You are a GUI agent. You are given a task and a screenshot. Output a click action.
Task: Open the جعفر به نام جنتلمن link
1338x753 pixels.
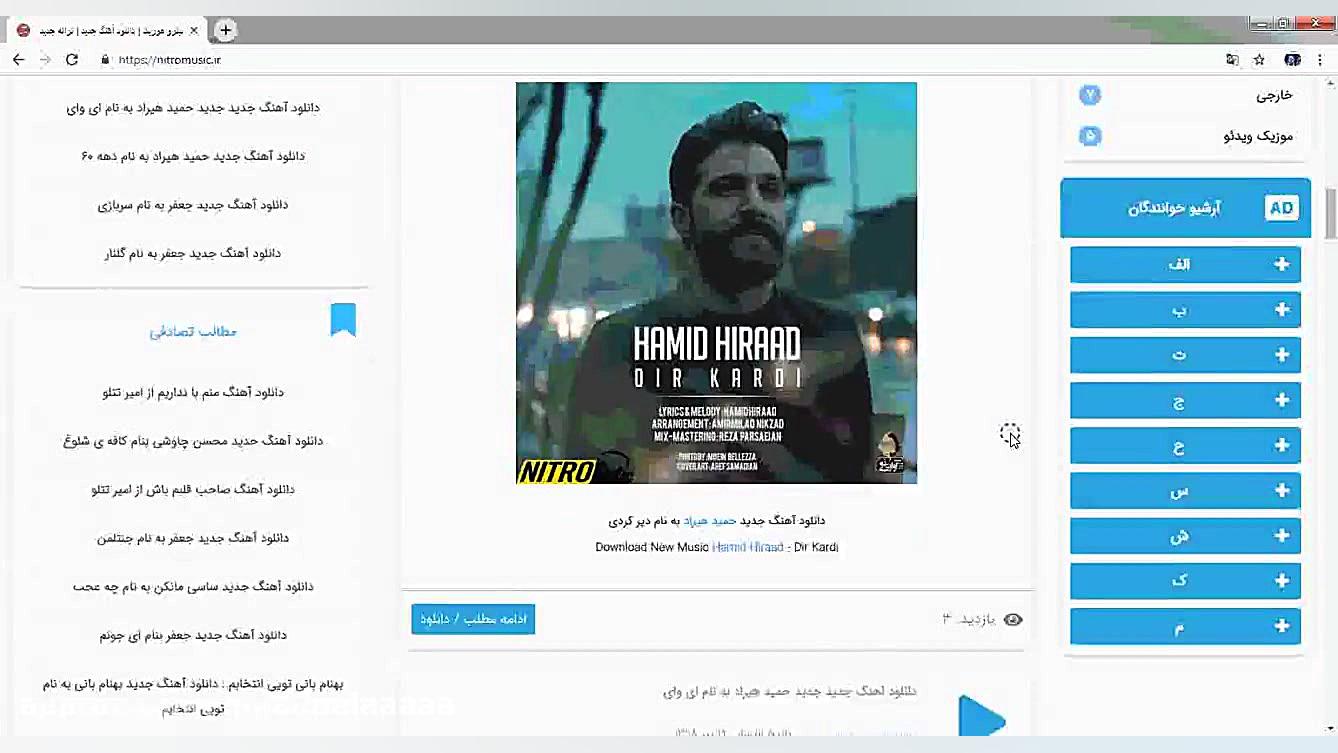pos(193,538)
